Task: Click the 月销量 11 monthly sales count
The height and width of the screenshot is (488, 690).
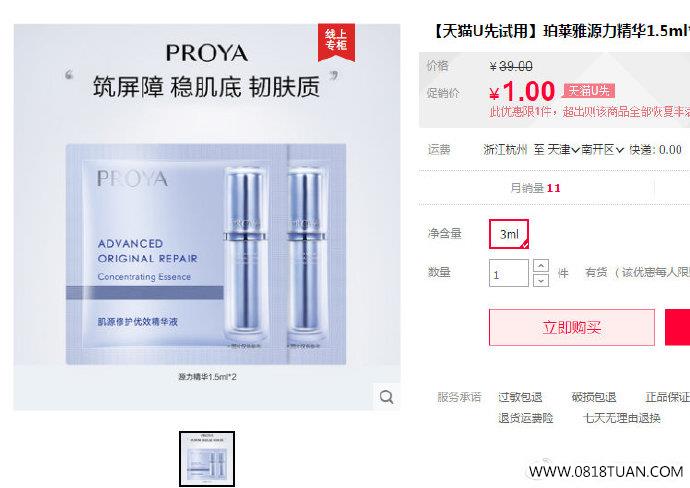Action: [536, 188]
